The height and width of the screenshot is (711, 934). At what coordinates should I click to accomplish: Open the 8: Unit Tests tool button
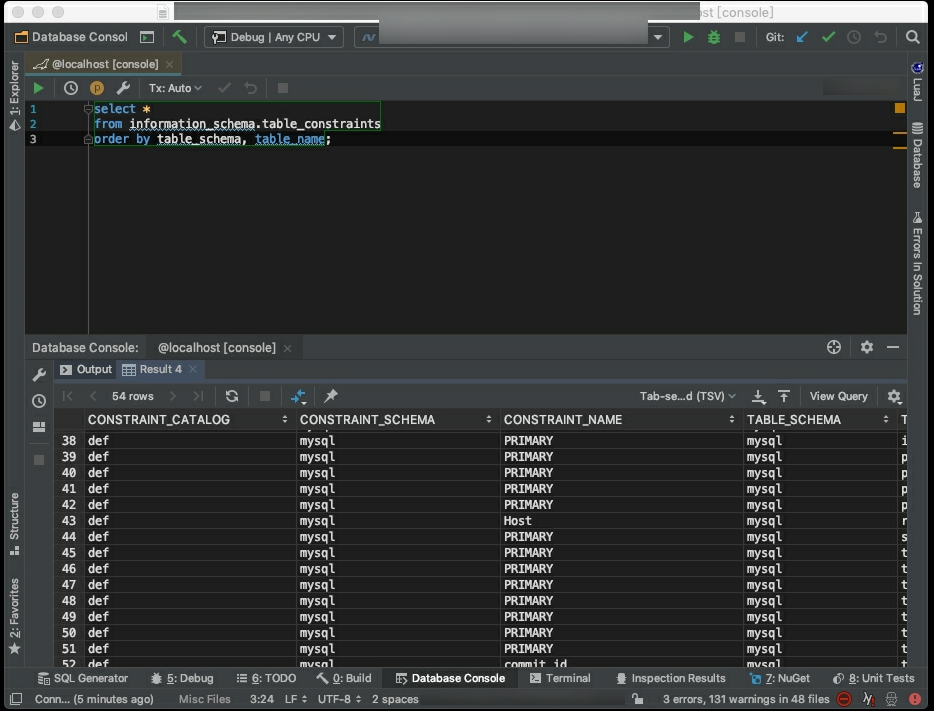(x=873, y=678)
